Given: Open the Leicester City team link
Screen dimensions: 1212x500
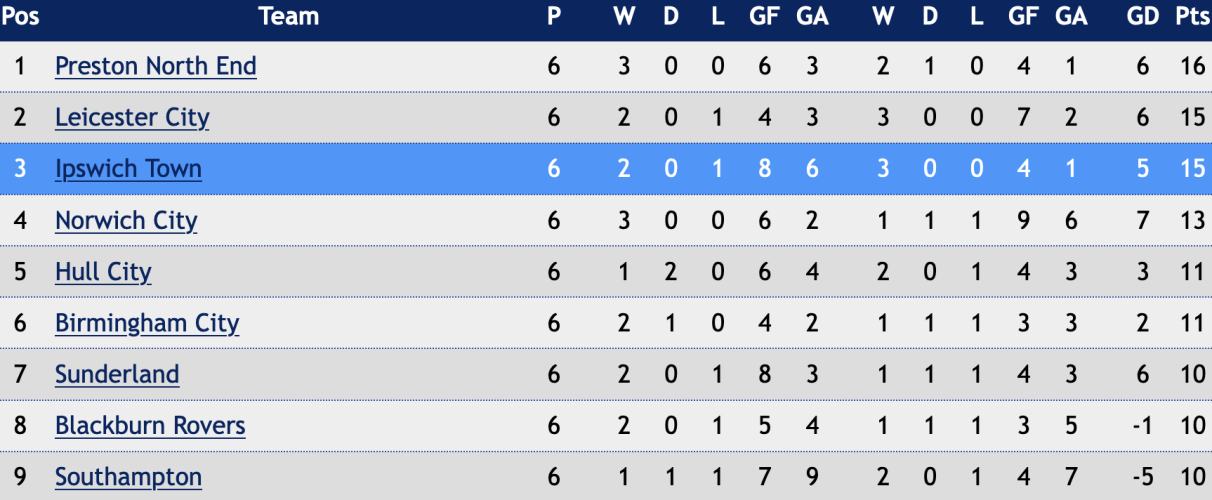Looking at the screenshot, I should point(132,117).
